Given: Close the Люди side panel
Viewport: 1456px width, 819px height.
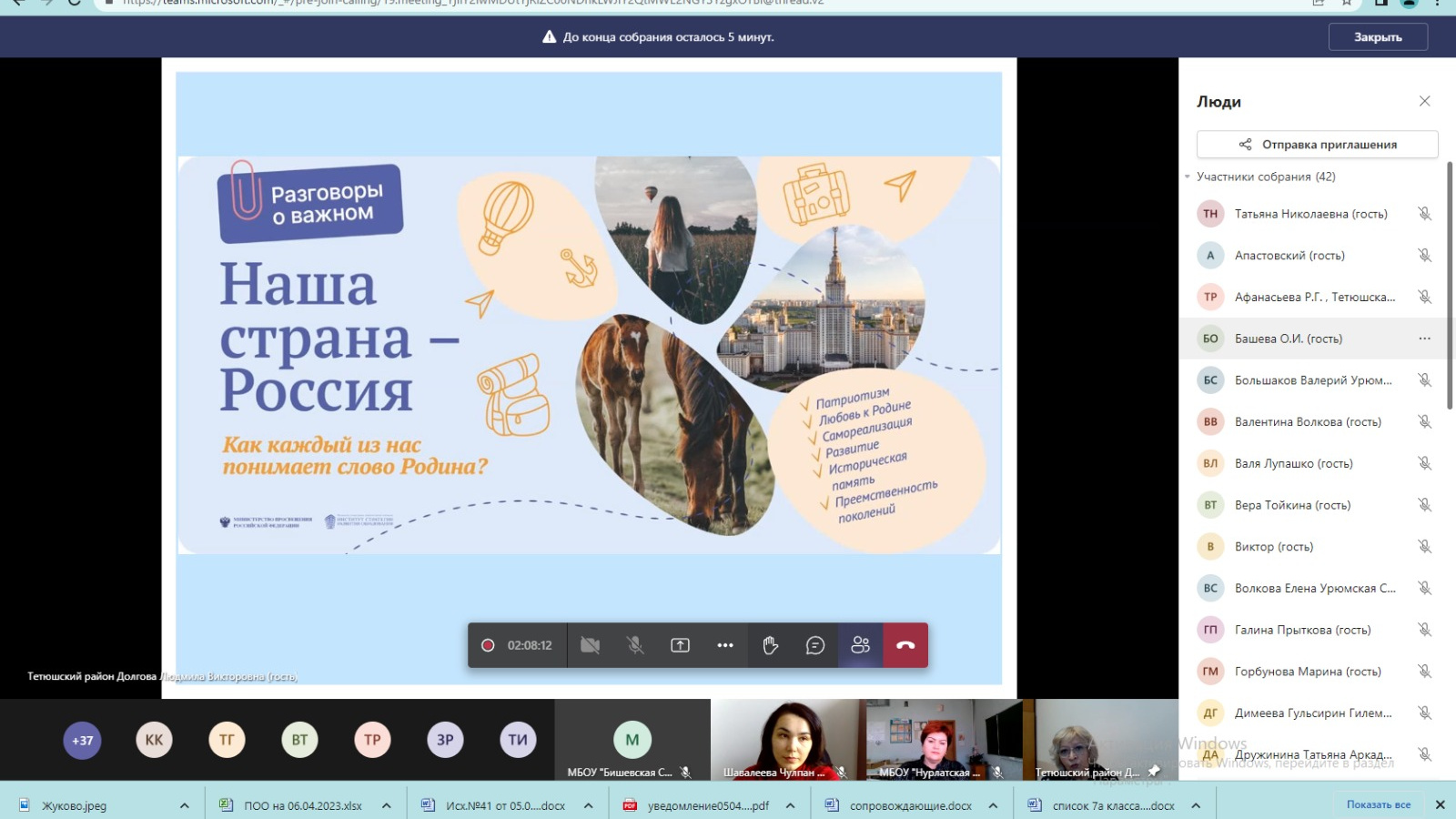Looking at the screenshot, I should (x=1425, y=101).
